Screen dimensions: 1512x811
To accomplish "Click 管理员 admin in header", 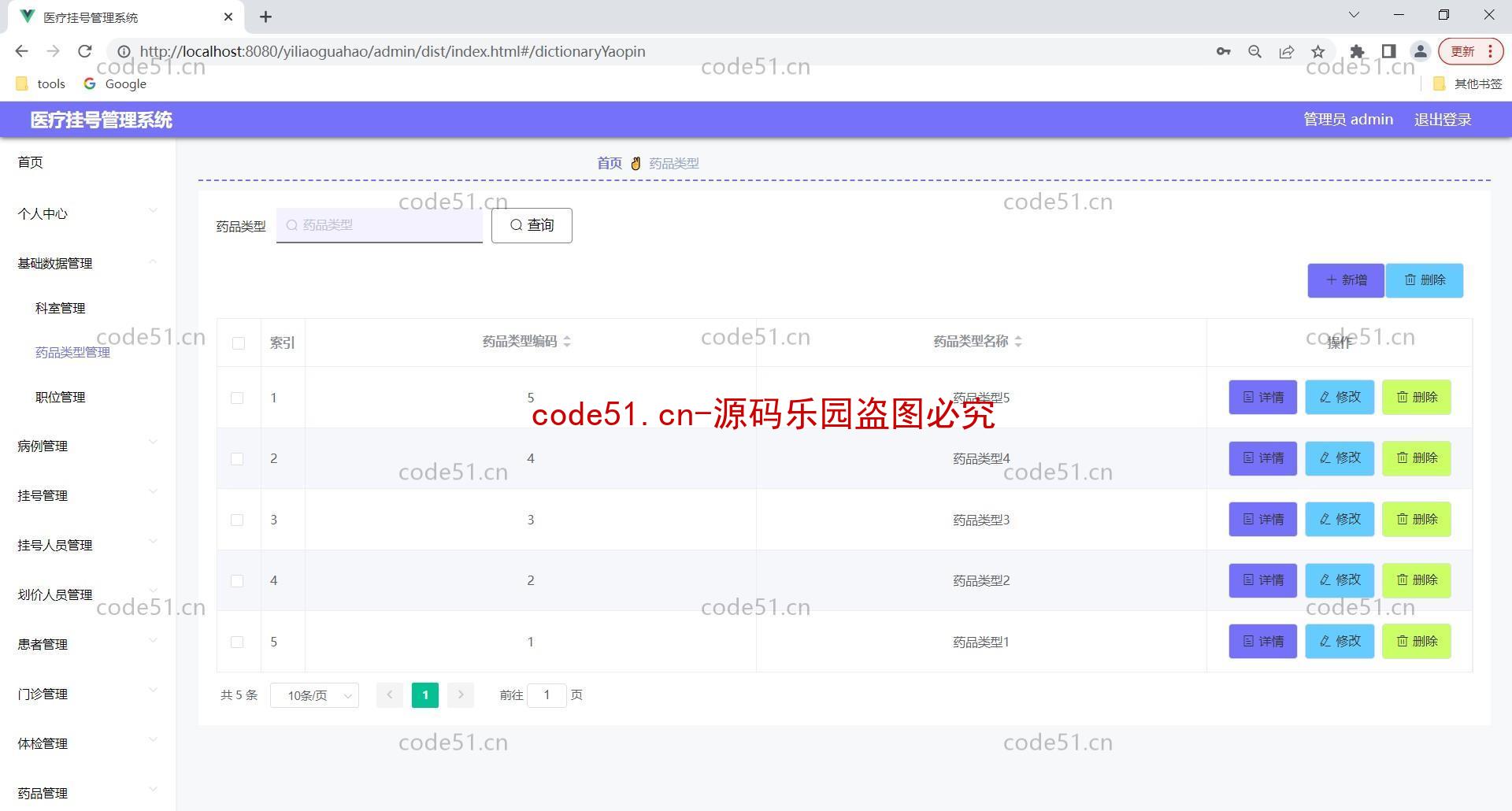I will tap(1348, 120).
